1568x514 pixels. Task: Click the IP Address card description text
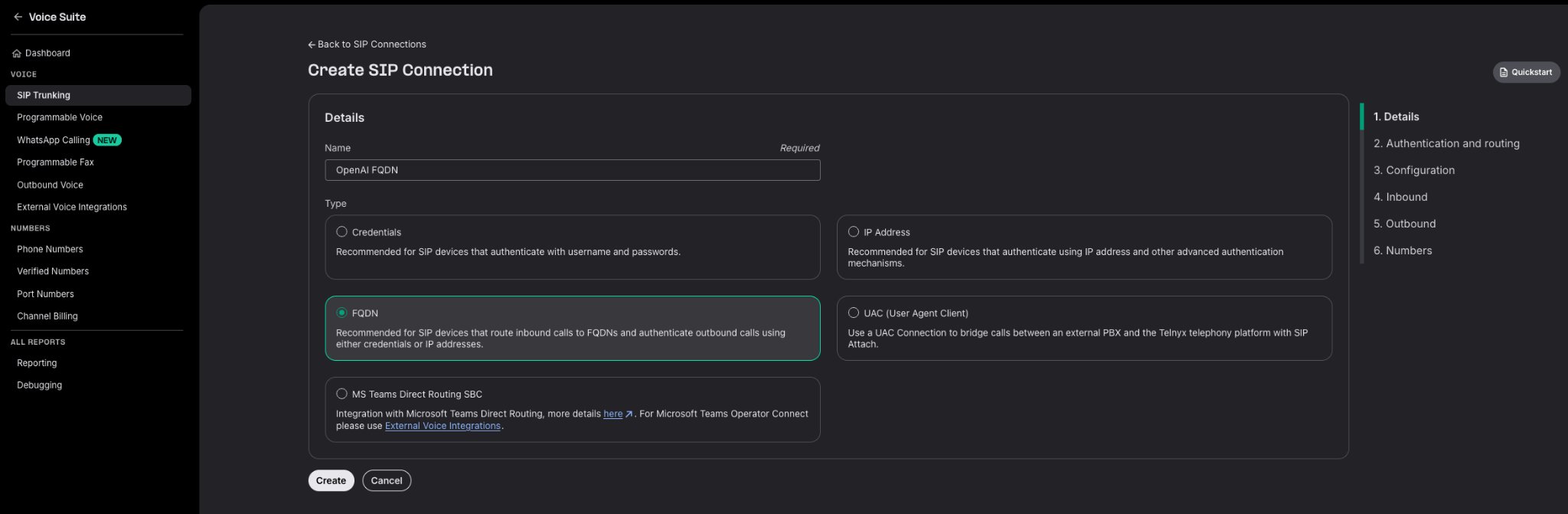[1065, 257]
